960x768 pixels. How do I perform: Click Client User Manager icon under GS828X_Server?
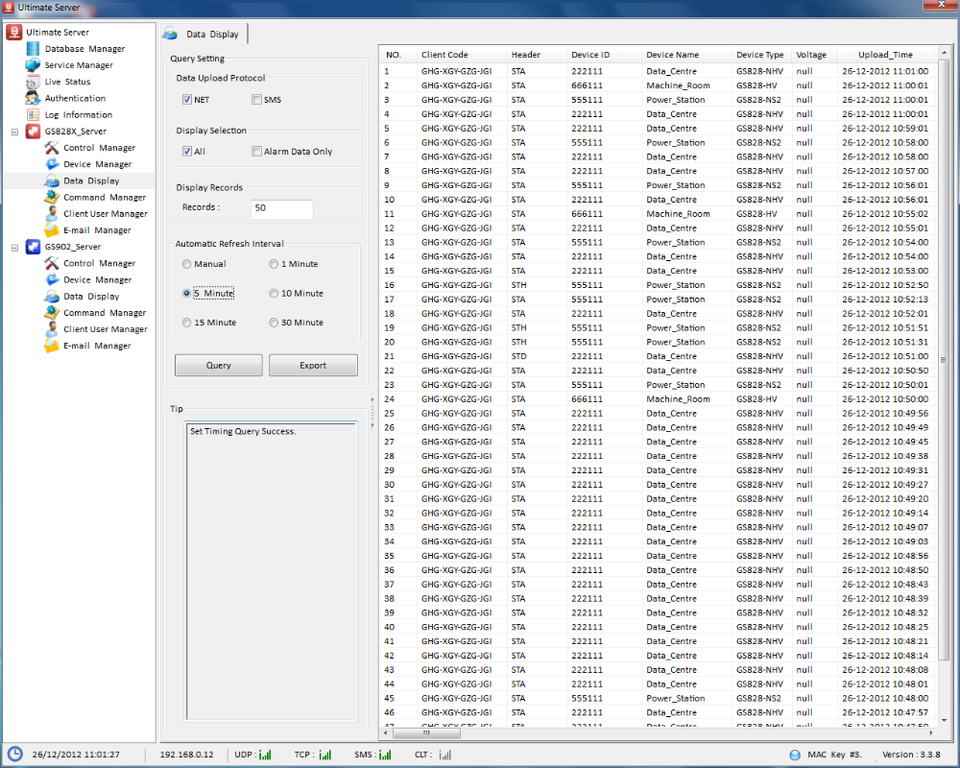pyautogui.click(x=52, y=214)
